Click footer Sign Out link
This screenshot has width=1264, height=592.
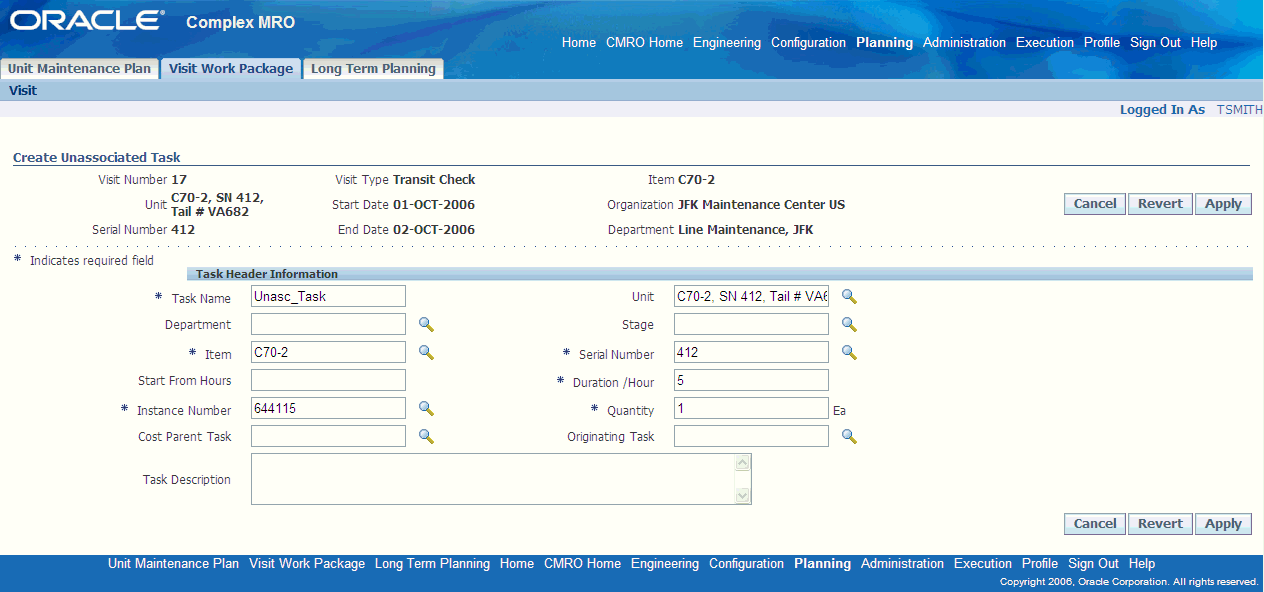(x=1093, y=563)
